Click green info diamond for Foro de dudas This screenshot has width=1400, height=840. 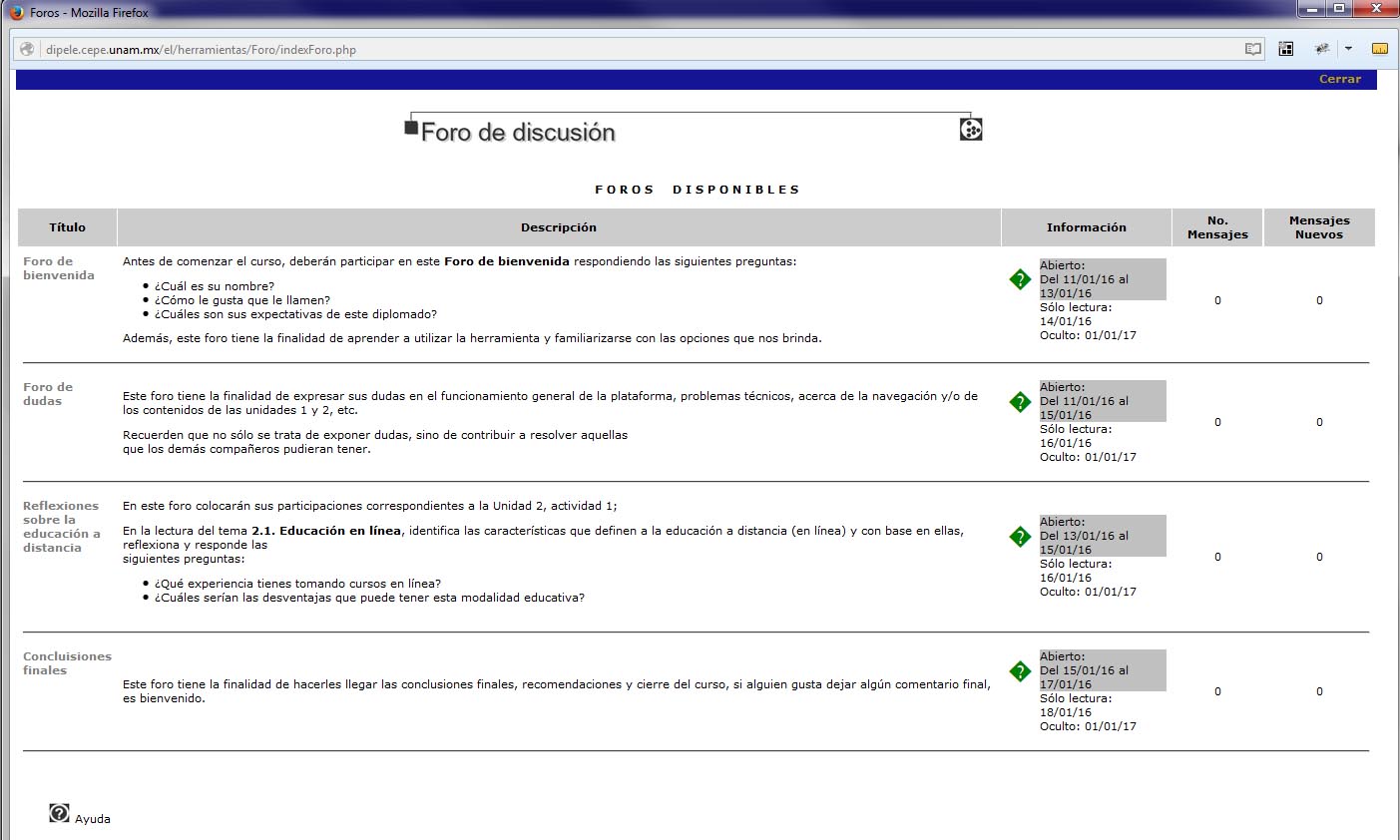point(1020,402)
